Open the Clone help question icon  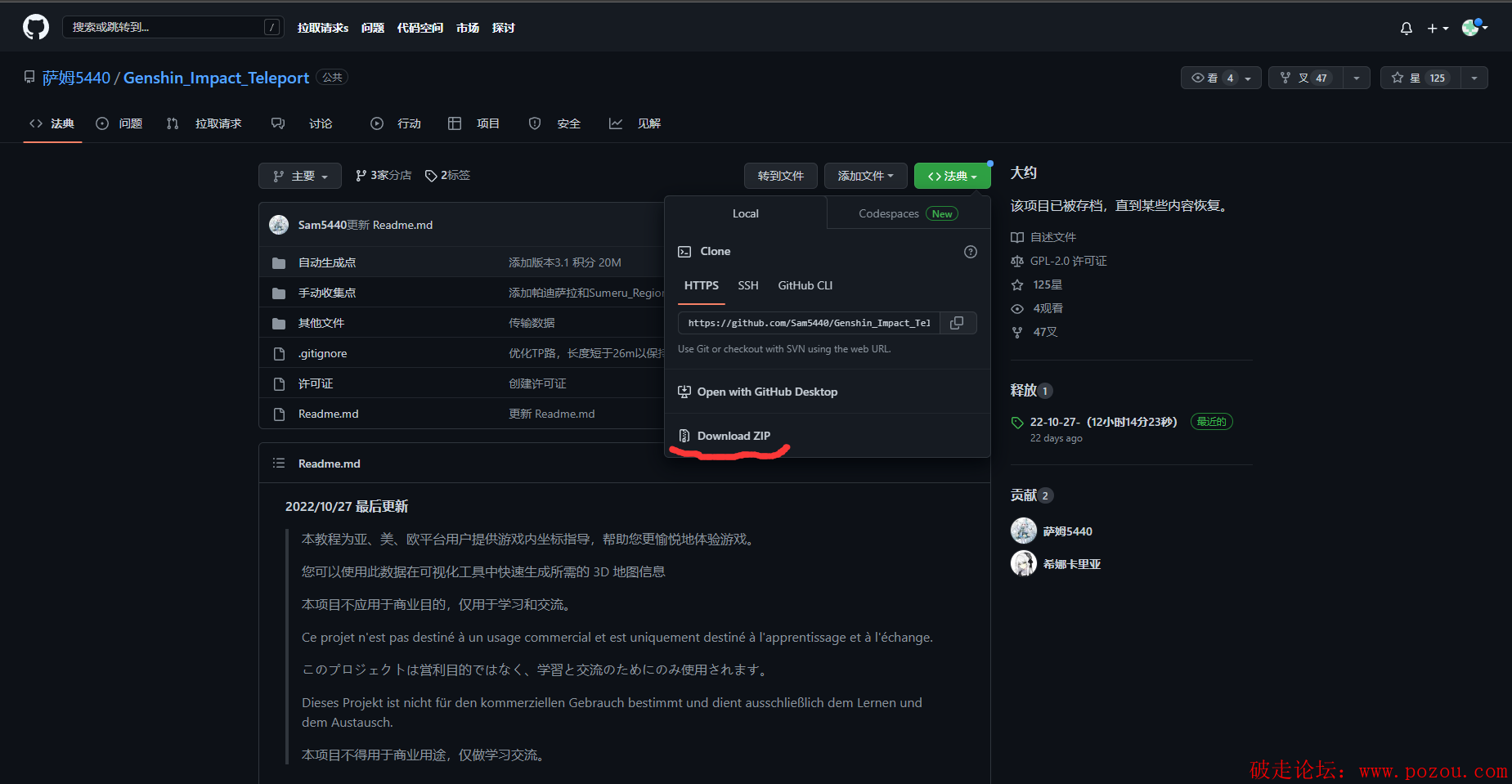(971, 252)
